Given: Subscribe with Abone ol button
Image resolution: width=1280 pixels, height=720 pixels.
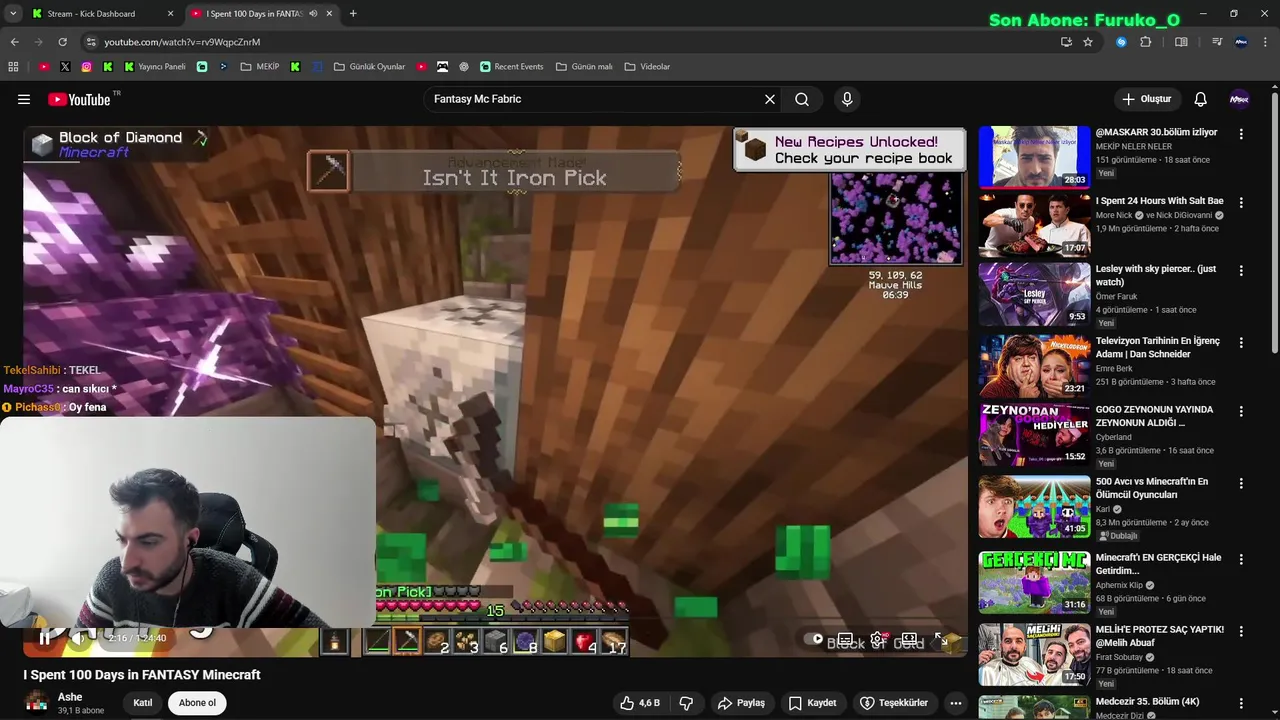Looking at the screenshot, I should click(197, 703).
